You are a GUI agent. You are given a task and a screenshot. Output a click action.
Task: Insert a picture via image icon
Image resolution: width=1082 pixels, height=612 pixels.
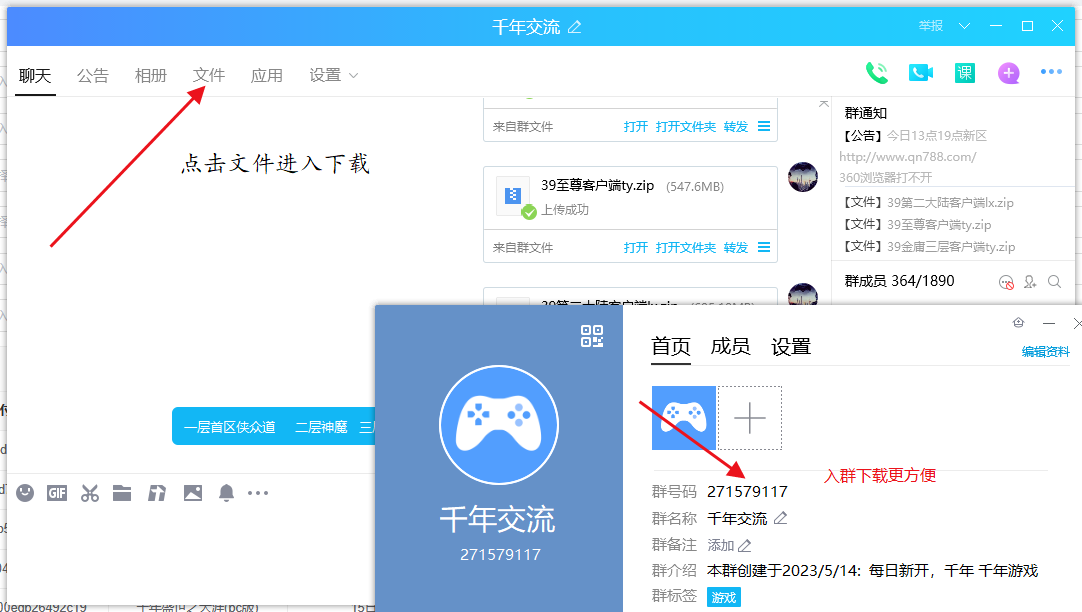(193, 493)
